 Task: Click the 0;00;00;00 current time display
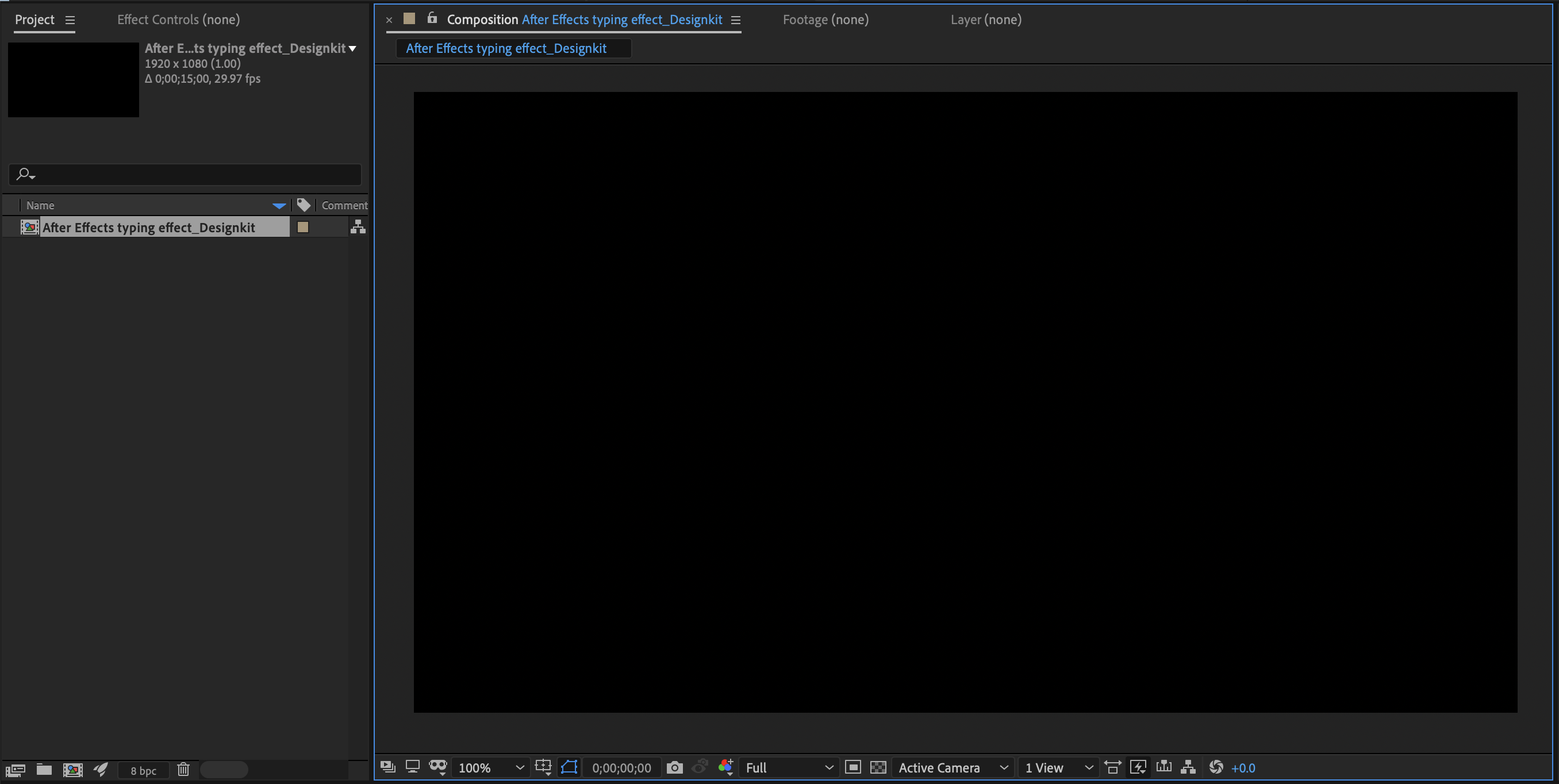click(x=621, y=768)
